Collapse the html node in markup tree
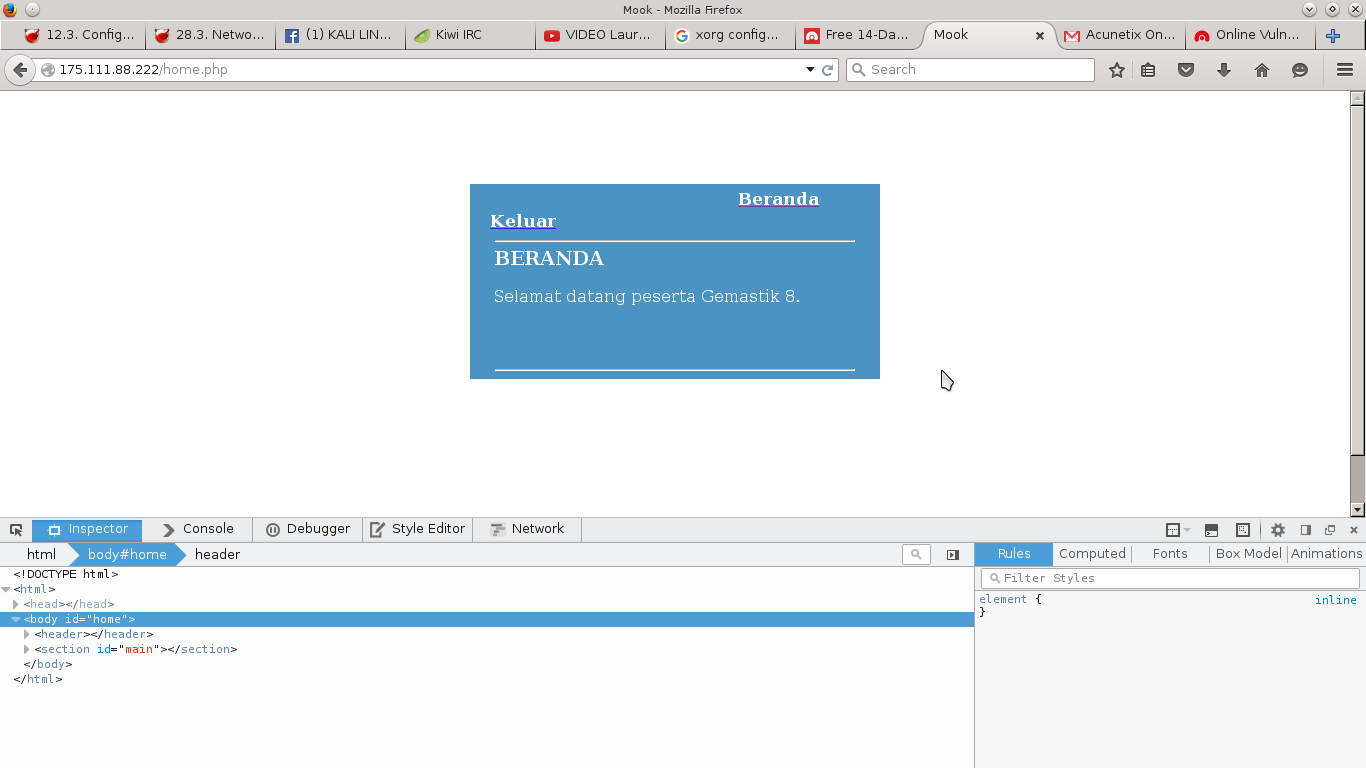Screen dimensions: 1366x768 6,590
